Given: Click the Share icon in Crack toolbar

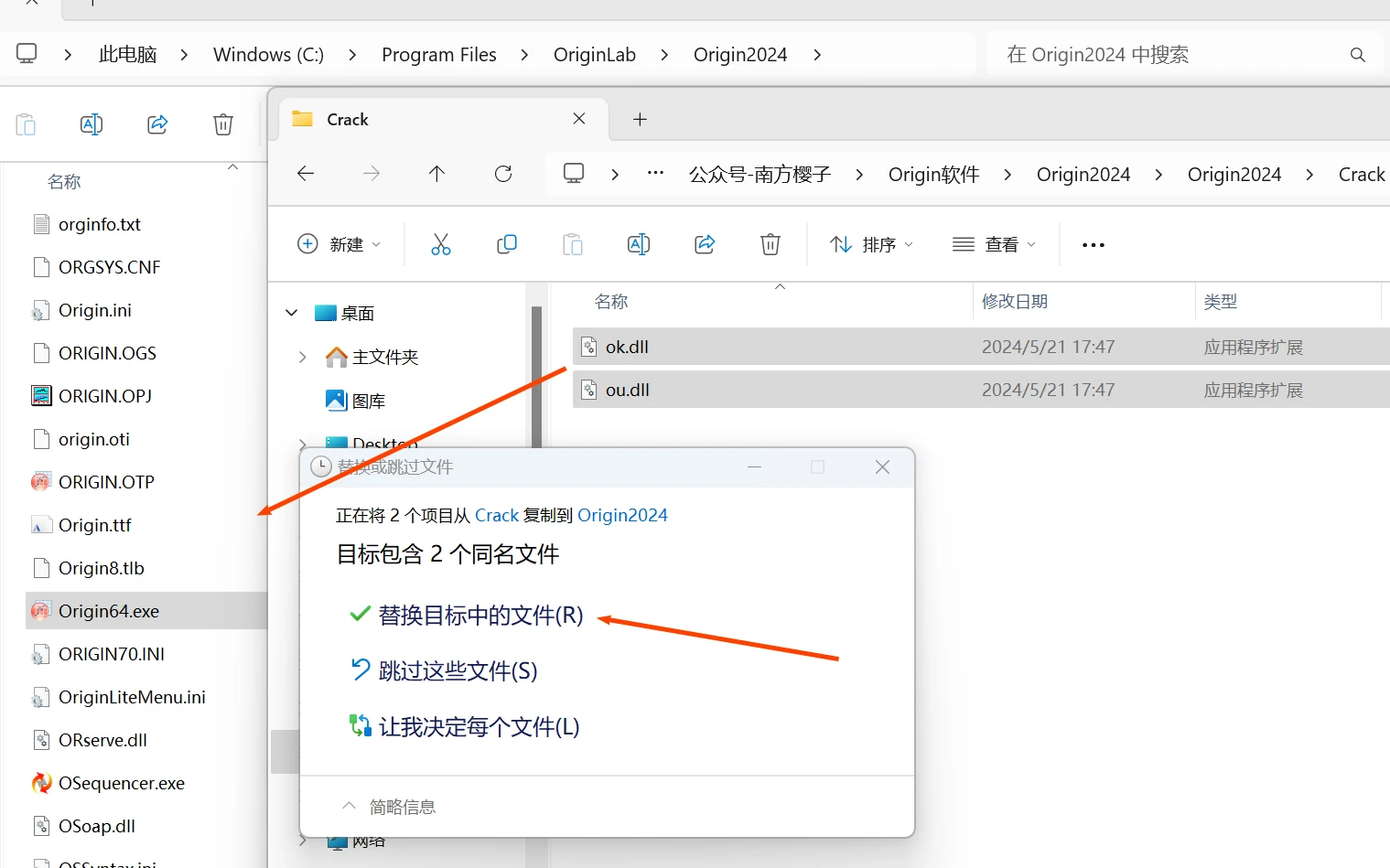Looking at the screenshot, I should click(x=705, y=244).
